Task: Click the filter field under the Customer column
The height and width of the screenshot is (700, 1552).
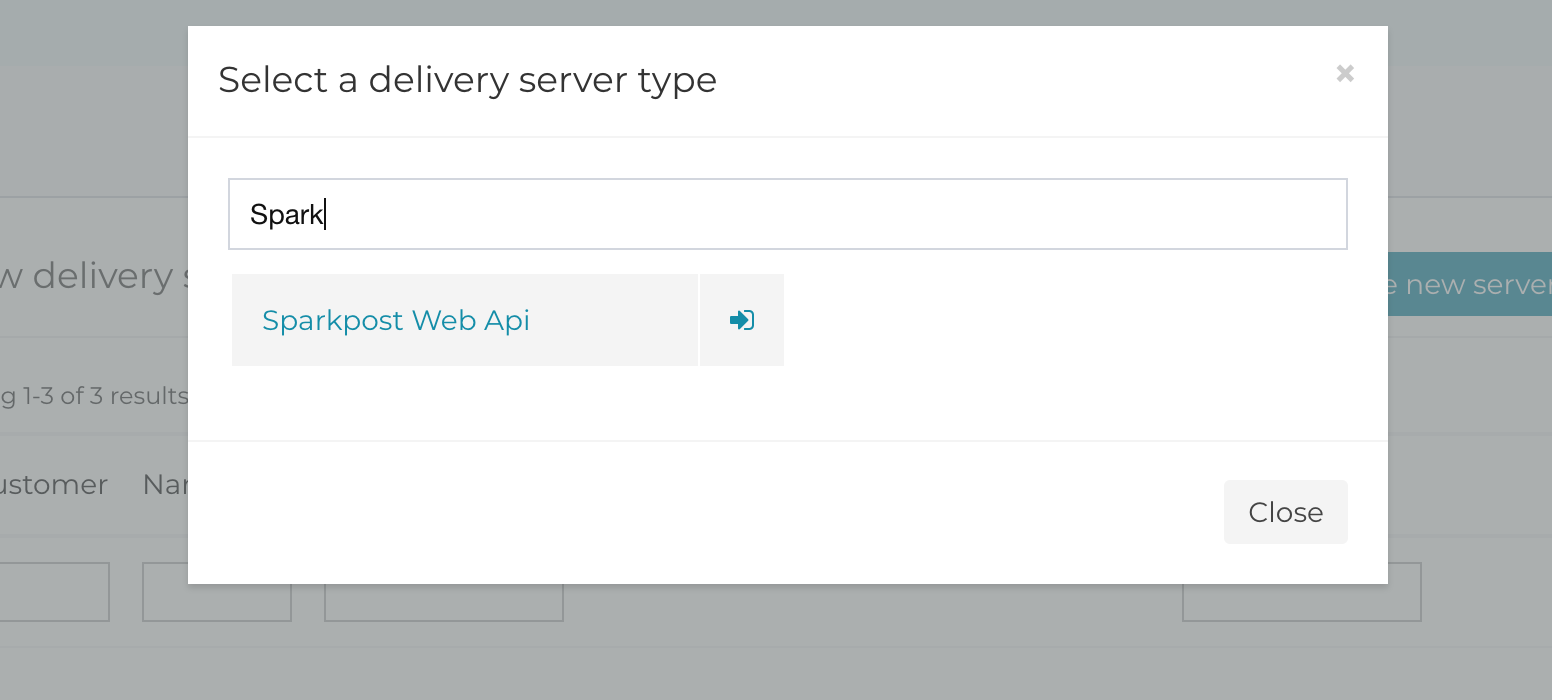Action: (55, 592)
